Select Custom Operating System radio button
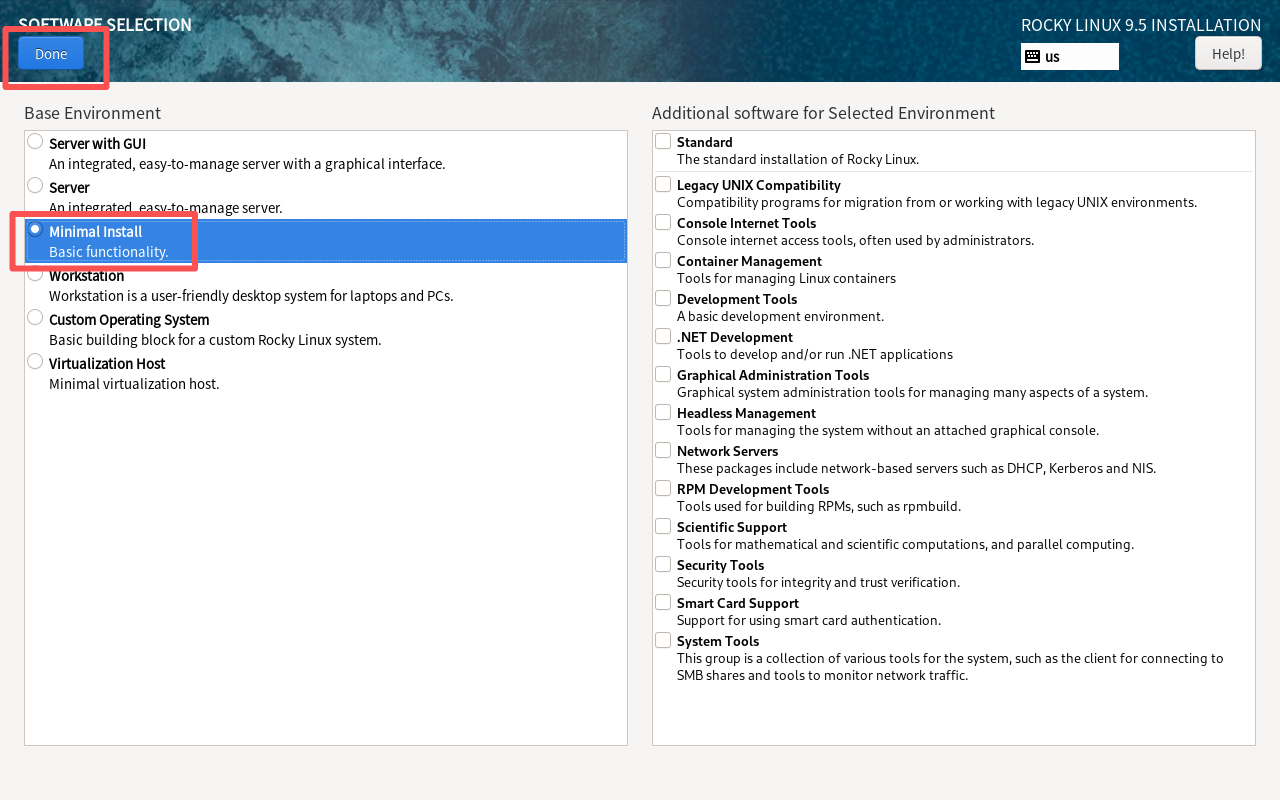1280x800 pixels. (35, 318)
